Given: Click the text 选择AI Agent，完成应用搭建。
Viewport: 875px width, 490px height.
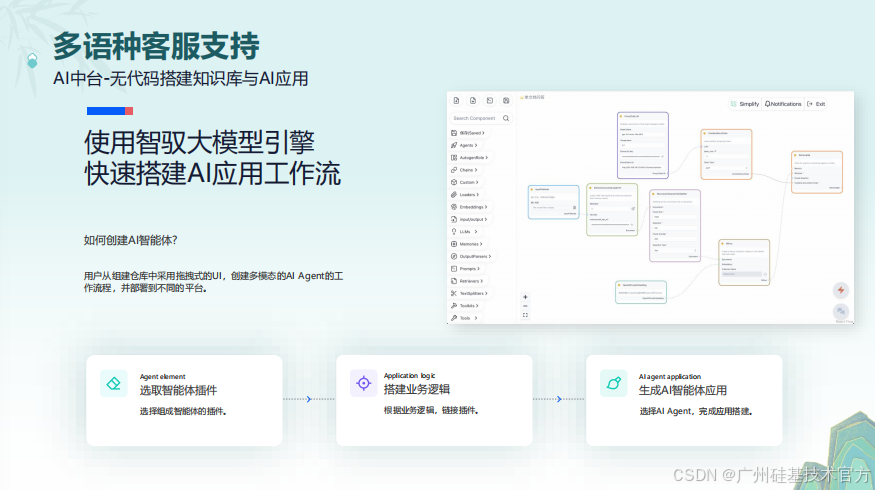Looking at the screenshot, I should [x=696, y=411].
